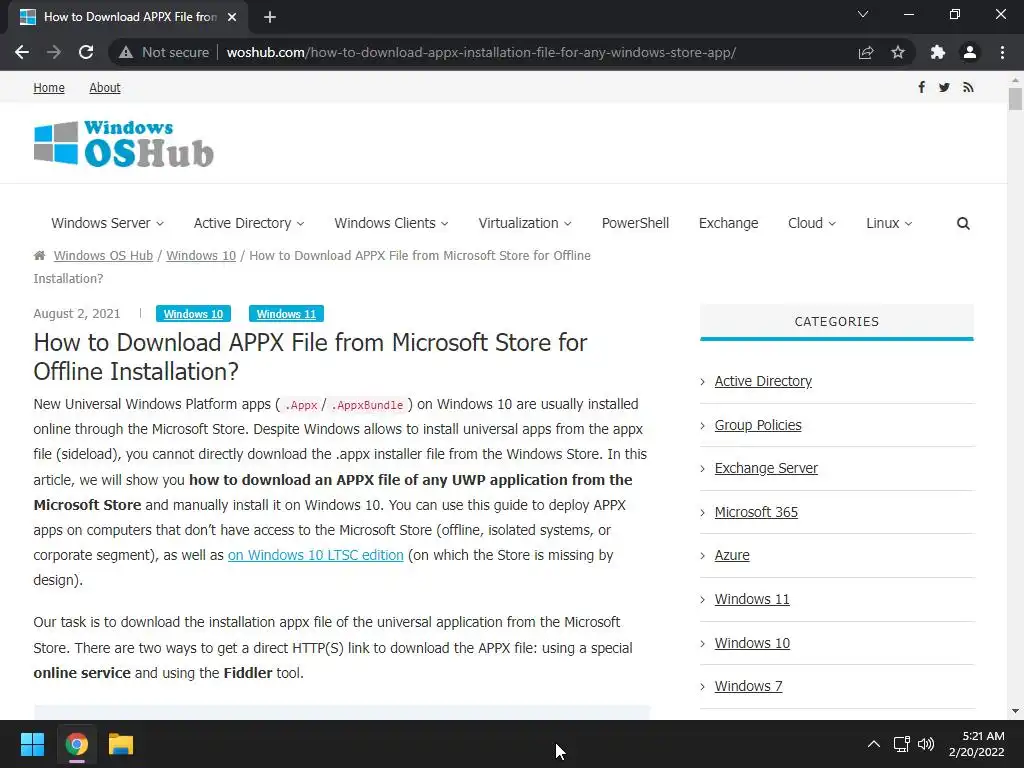Viewport: 1024px width, 768px height.
Task: Open the site search magnifier icon
Action: [x=963, y=223]
